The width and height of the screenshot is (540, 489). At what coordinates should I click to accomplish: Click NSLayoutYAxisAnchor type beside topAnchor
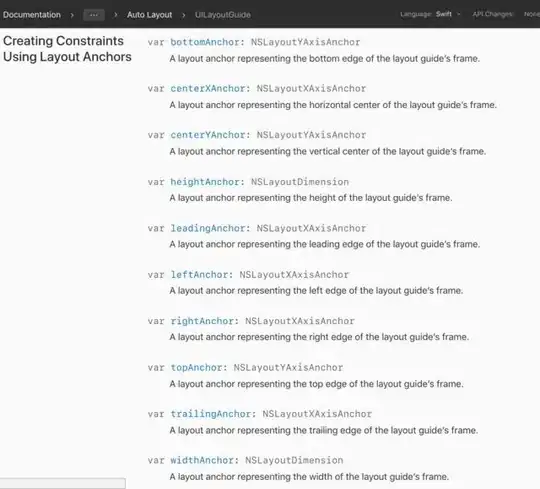coord(288,367)
